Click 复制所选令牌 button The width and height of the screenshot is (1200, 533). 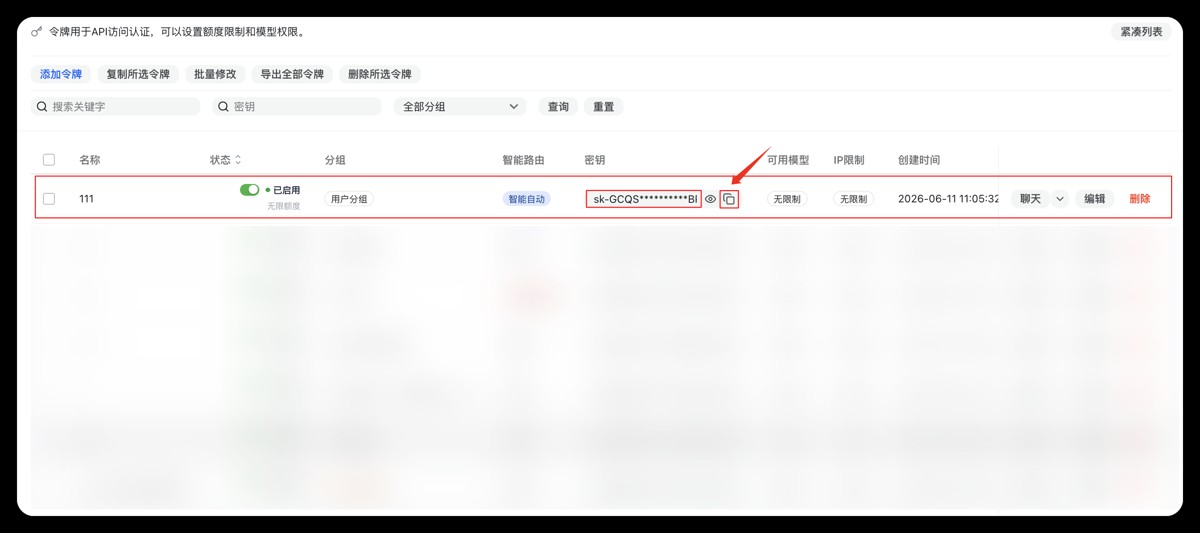point(138,74)
